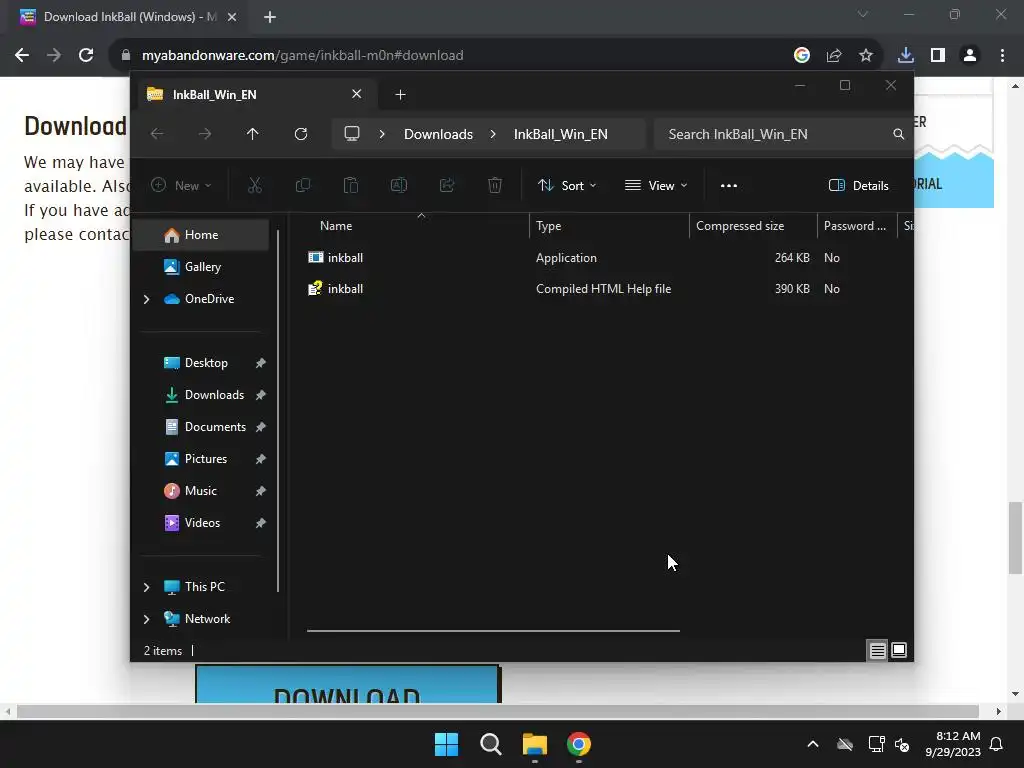The image size is (1024, 768).
Task: Open Gallery in navigation pane
Action: [x=201, y=267]
